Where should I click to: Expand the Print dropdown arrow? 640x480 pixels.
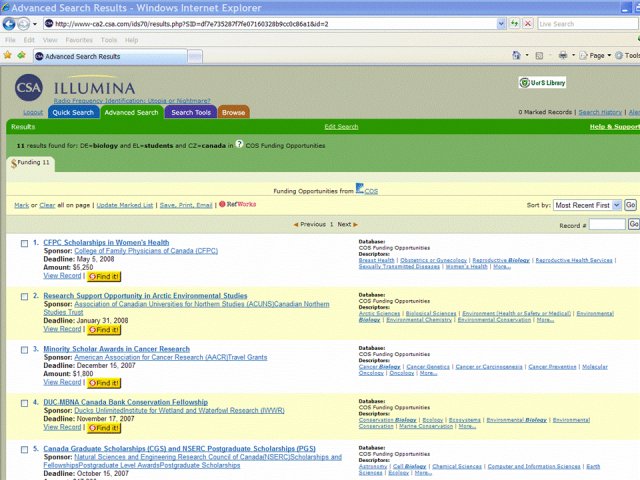pos(573,55)
